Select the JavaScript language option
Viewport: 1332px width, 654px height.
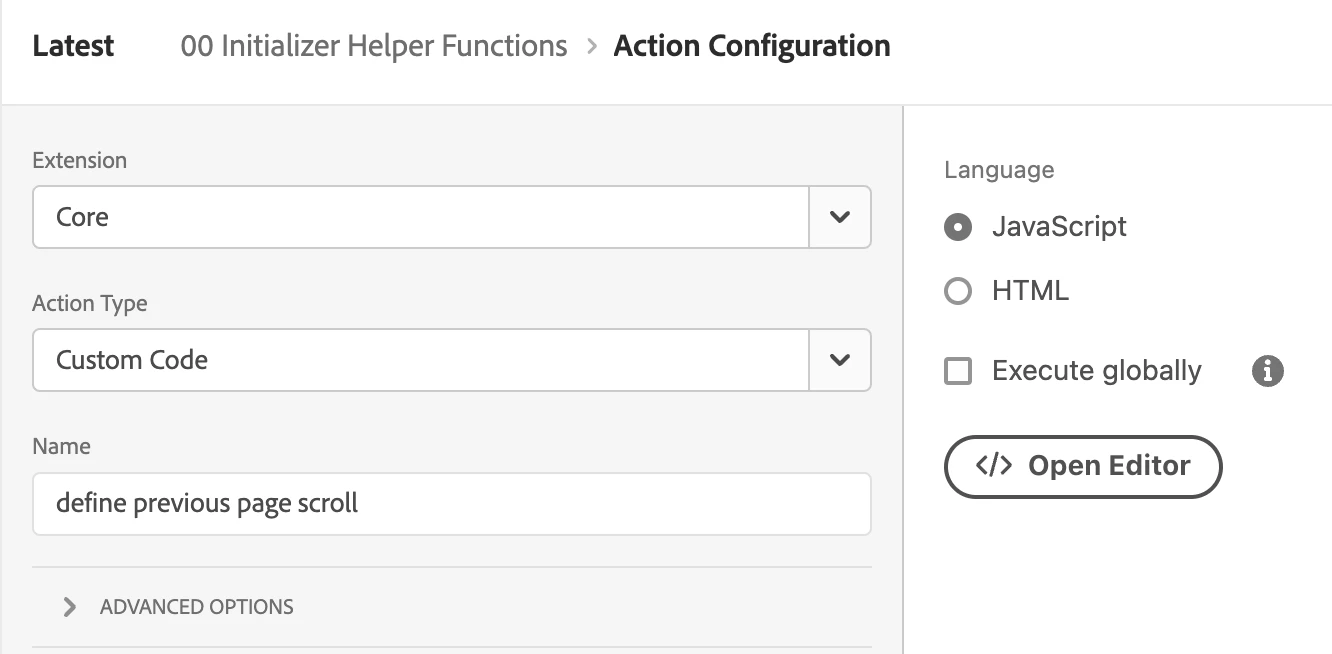(958, 227)
